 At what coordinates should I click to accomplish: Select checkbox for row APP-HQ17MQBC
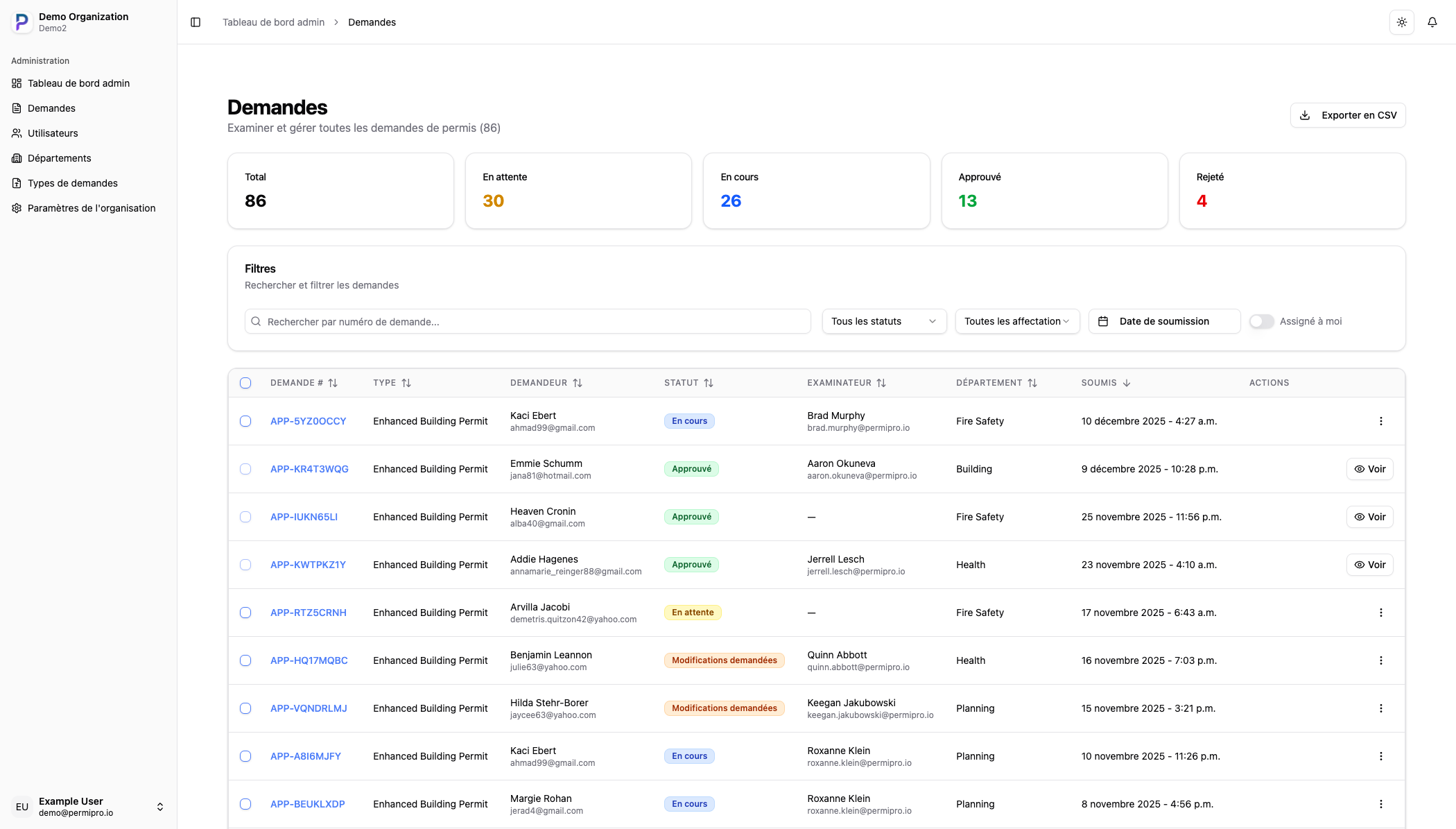click(245, 660)
